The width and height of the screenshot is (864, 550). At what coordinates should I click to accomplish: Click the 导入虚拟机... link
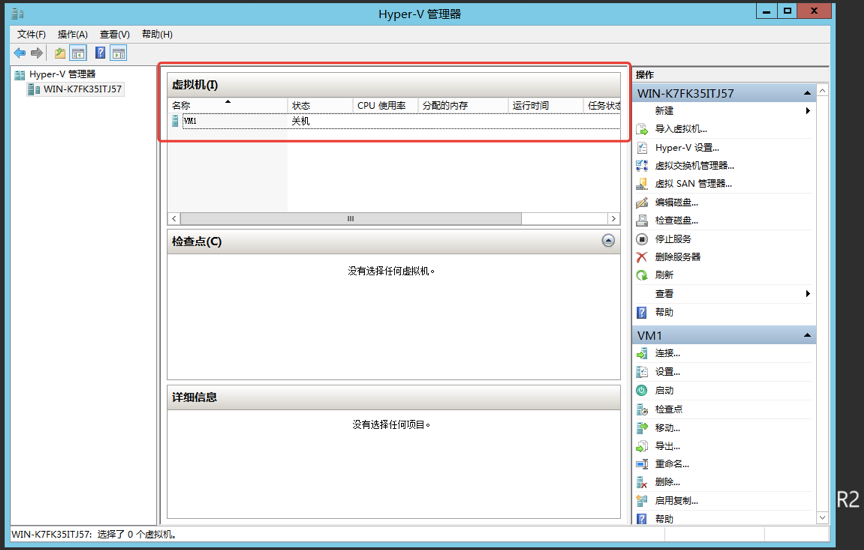click(681, 129)
